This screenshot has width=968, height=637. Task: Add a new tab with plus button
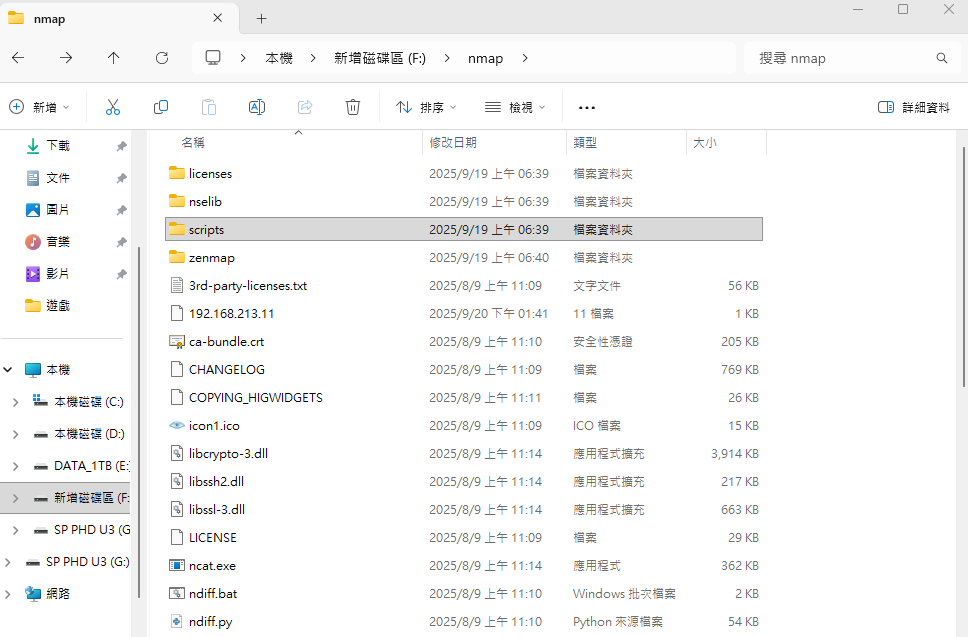click(x=262, y=19)
